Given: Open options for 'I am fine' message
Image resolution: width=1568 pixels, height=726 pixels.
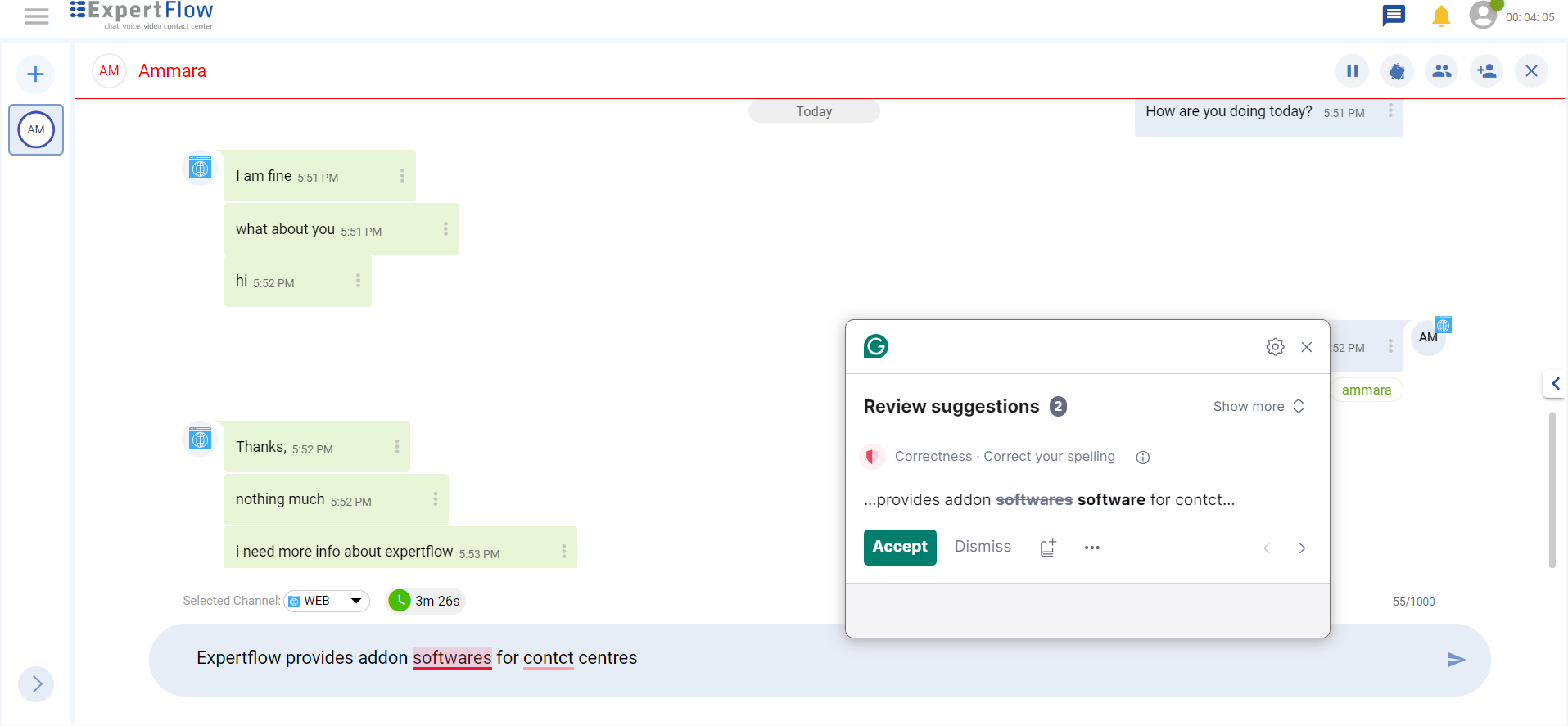Looking at the screenshot, I should coord(402,176).
